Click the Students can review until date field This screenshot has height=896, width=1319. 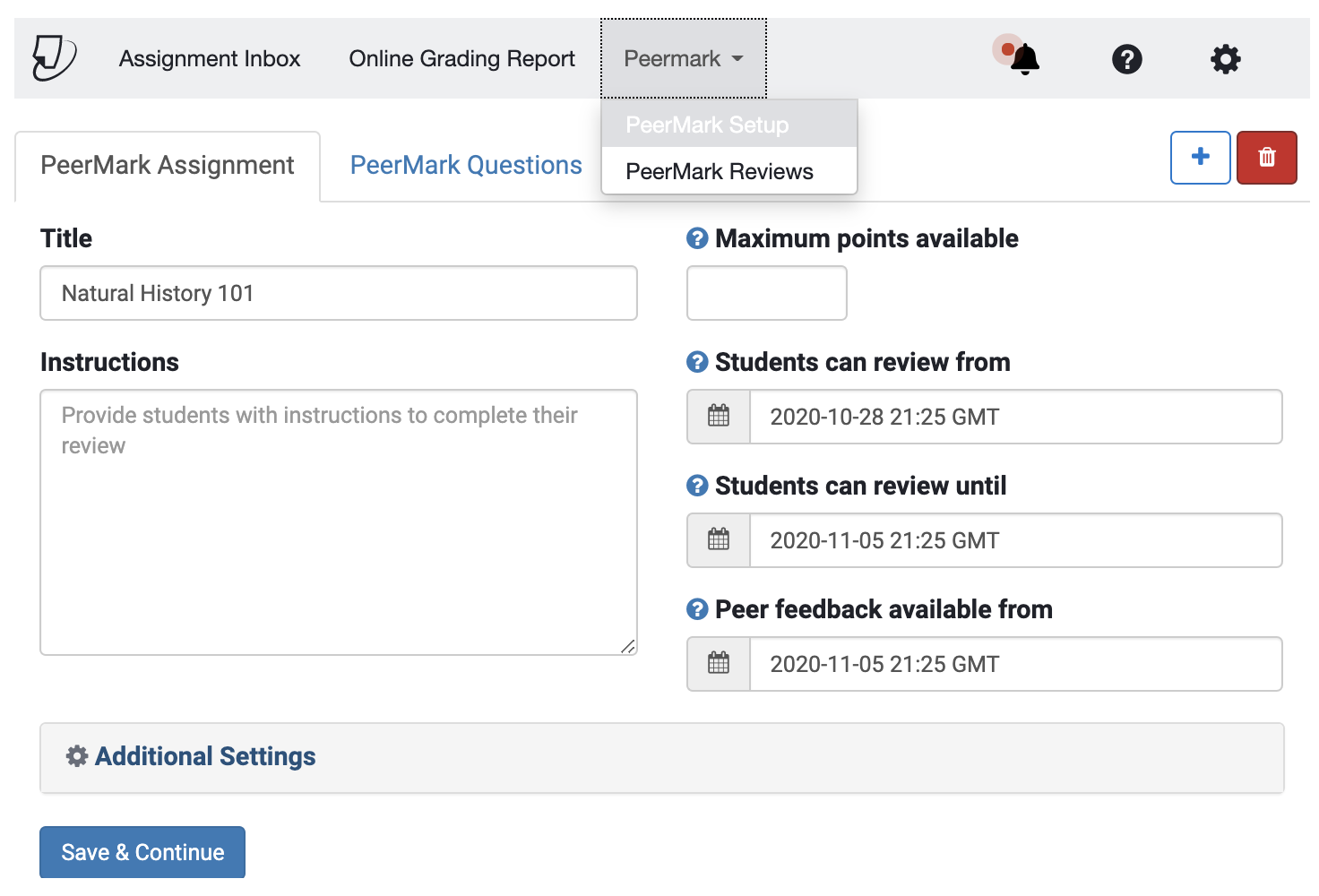[1016, 540]
